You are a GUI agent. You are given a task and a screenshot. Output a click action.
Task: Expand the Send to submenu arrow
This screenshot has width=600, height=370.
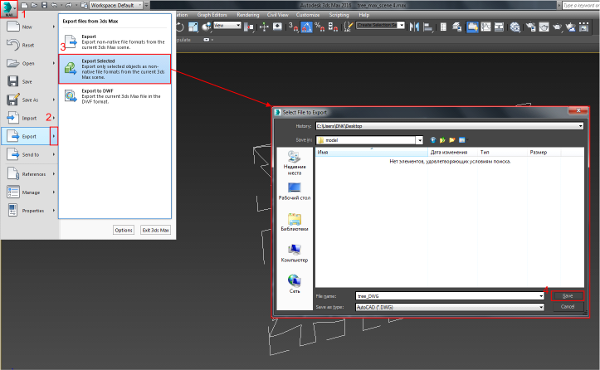point(54,155)
